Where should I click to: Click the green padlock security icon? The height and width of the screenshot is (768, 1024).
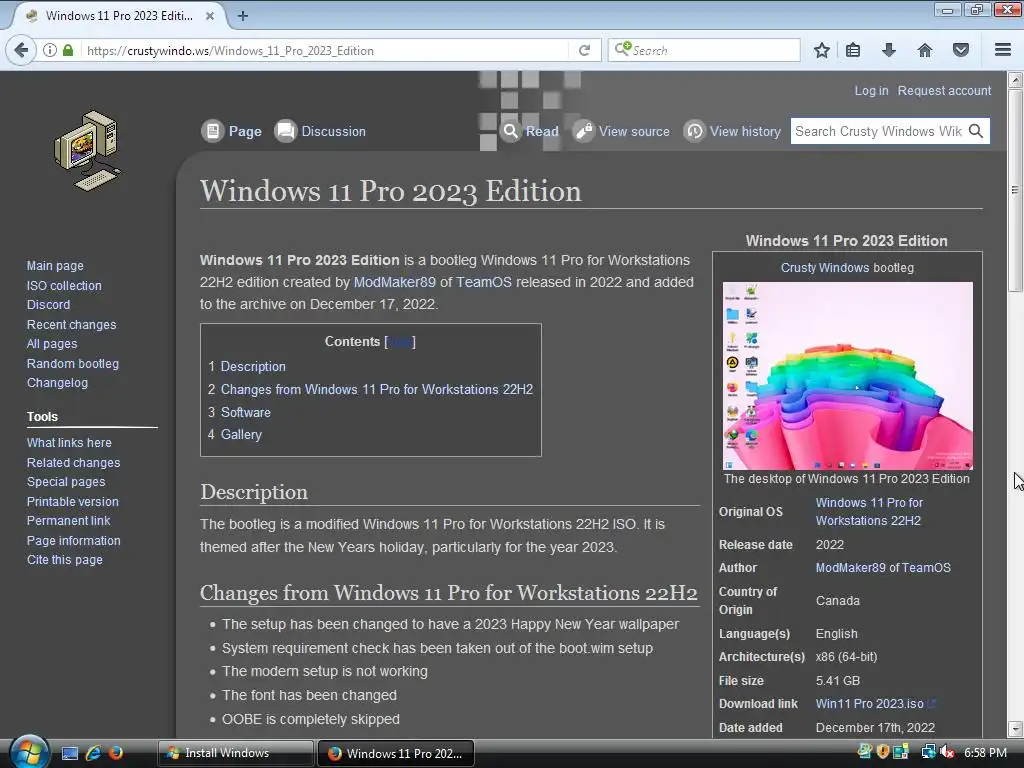tap(68, 50)
